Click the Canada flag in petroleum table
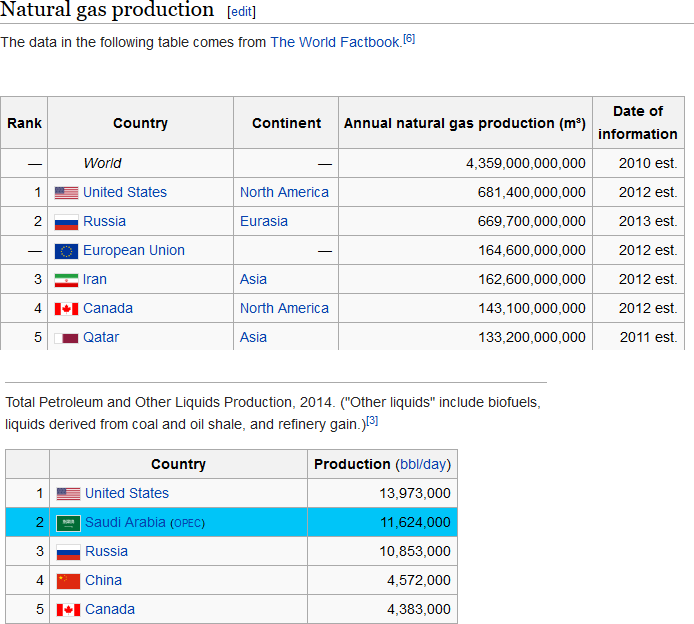694x624 pixels. 68,610
